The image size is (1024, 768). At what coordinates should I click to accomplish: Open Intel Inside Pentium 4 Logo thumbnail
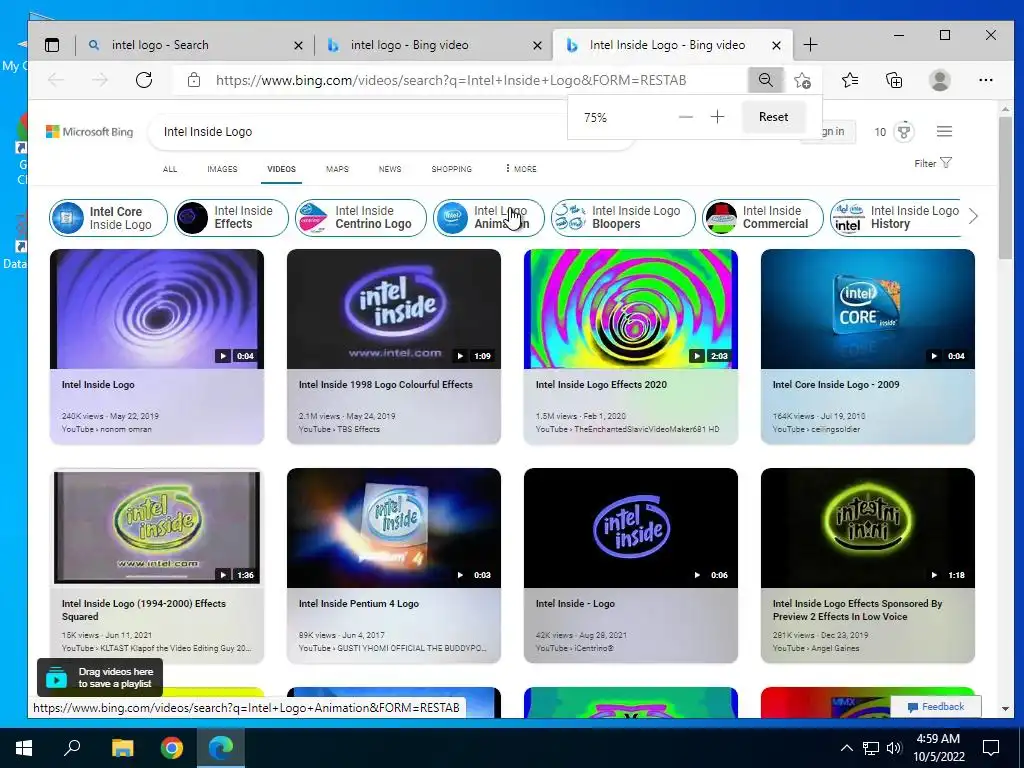(x=394, y=528)
